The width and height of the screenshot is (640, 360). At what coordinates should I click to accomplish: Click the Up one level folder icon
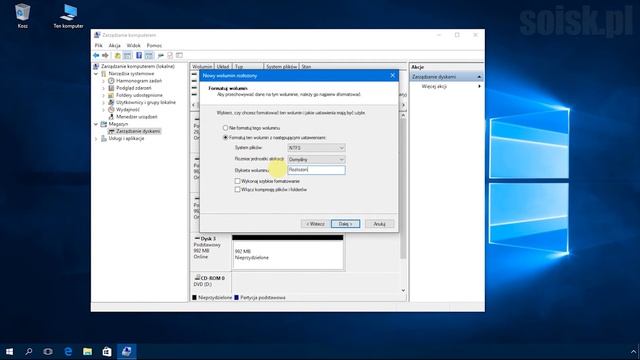(x=118, y=56)
